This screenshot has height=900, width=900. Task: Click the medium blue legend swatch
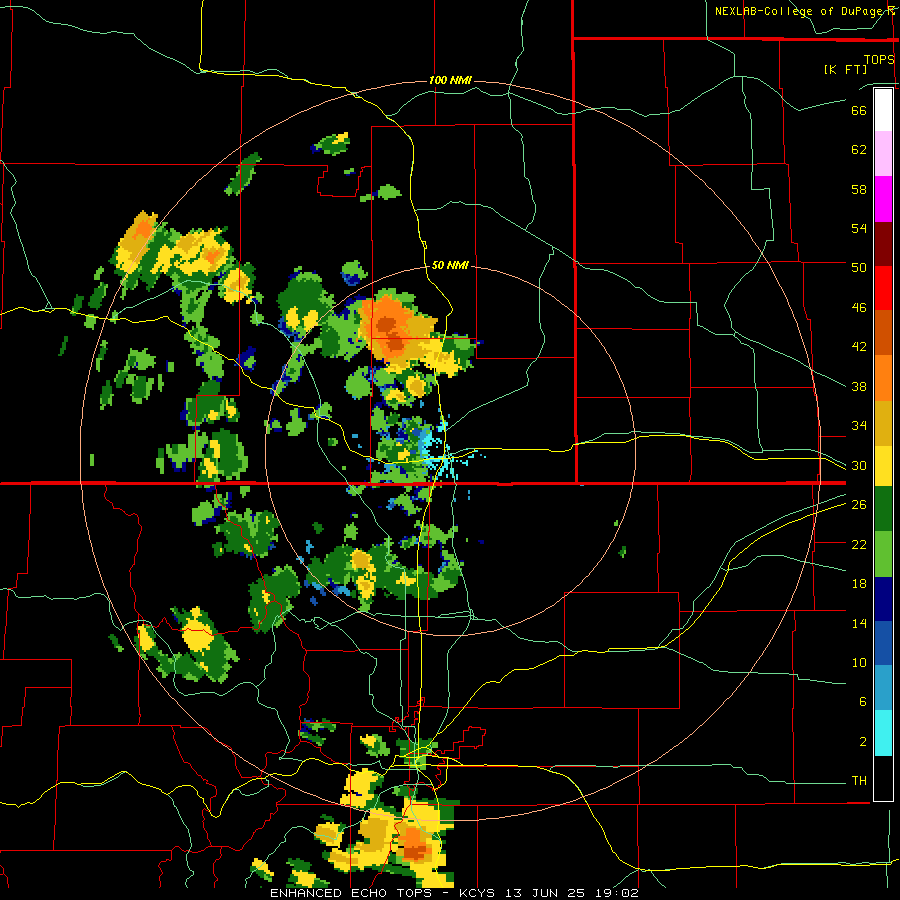coord(883,643)
